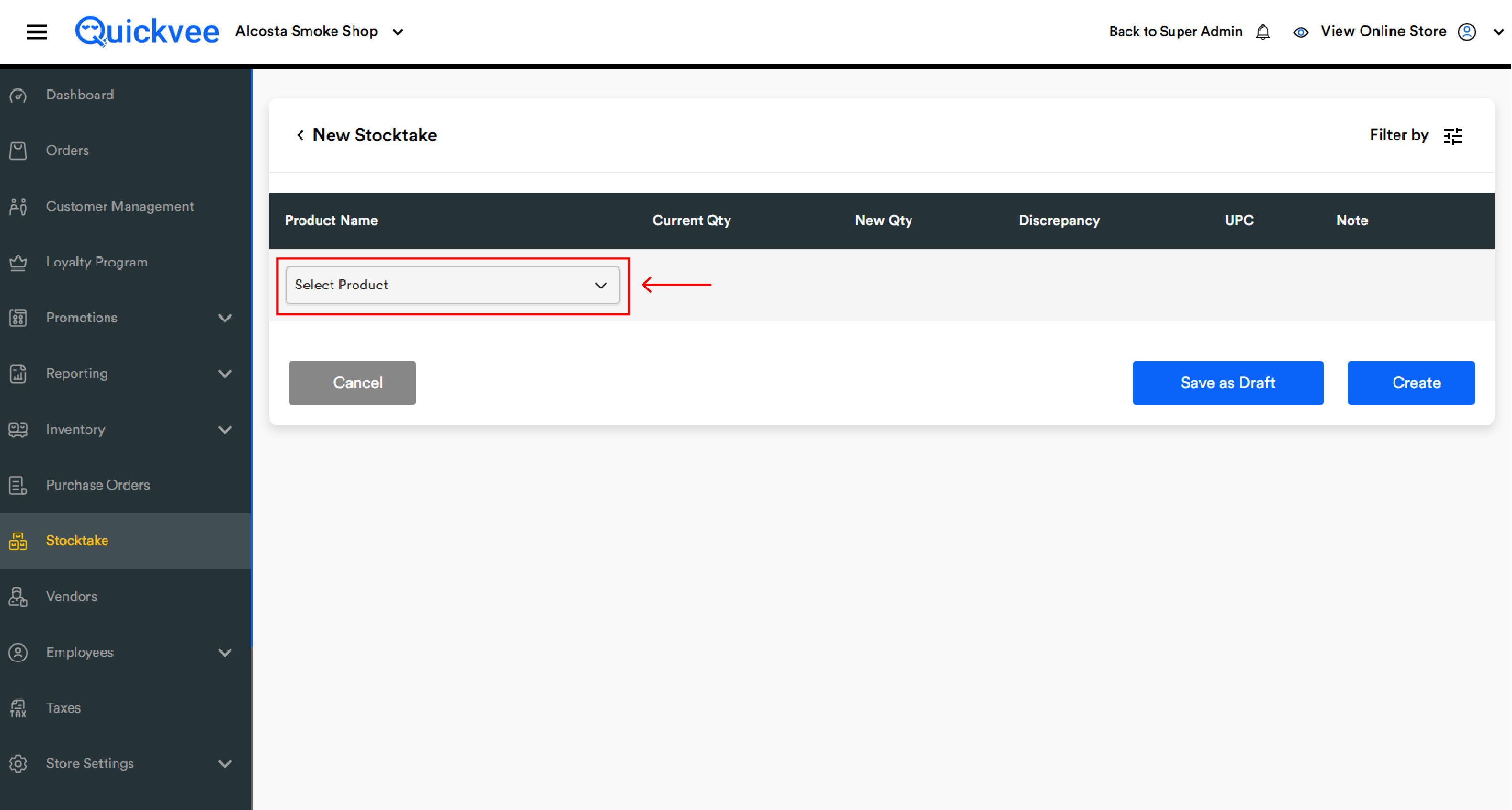This screenshot has width=1512, height=810.
Task: Click the Stocktake boxes icon
Action: [x=18, y=541]
